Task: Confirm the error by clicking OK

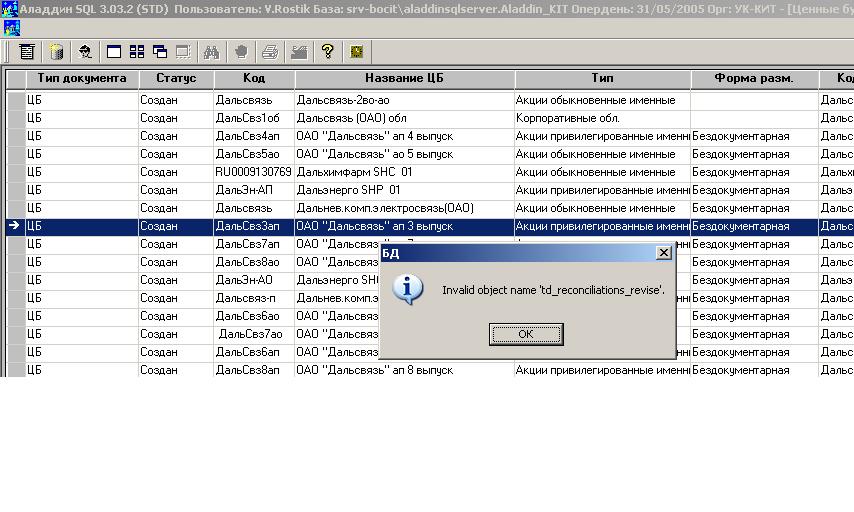Action: [x=526, y=334]
